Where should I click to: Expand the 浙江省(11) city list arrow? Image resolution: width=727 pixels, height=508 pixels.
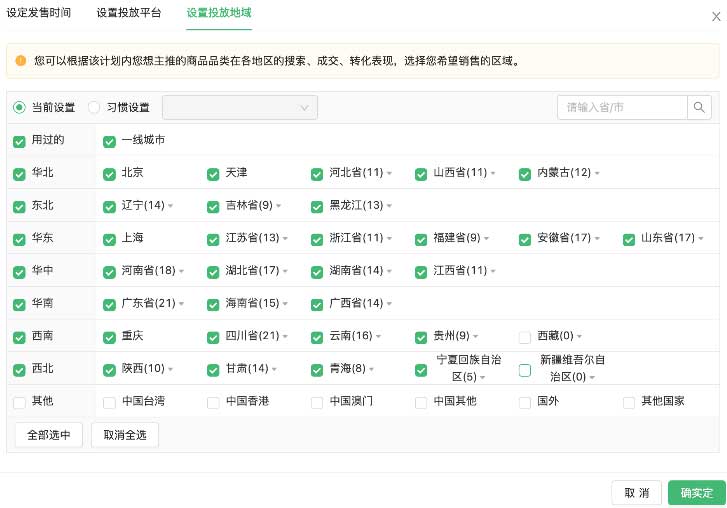[x=389, y=239]
